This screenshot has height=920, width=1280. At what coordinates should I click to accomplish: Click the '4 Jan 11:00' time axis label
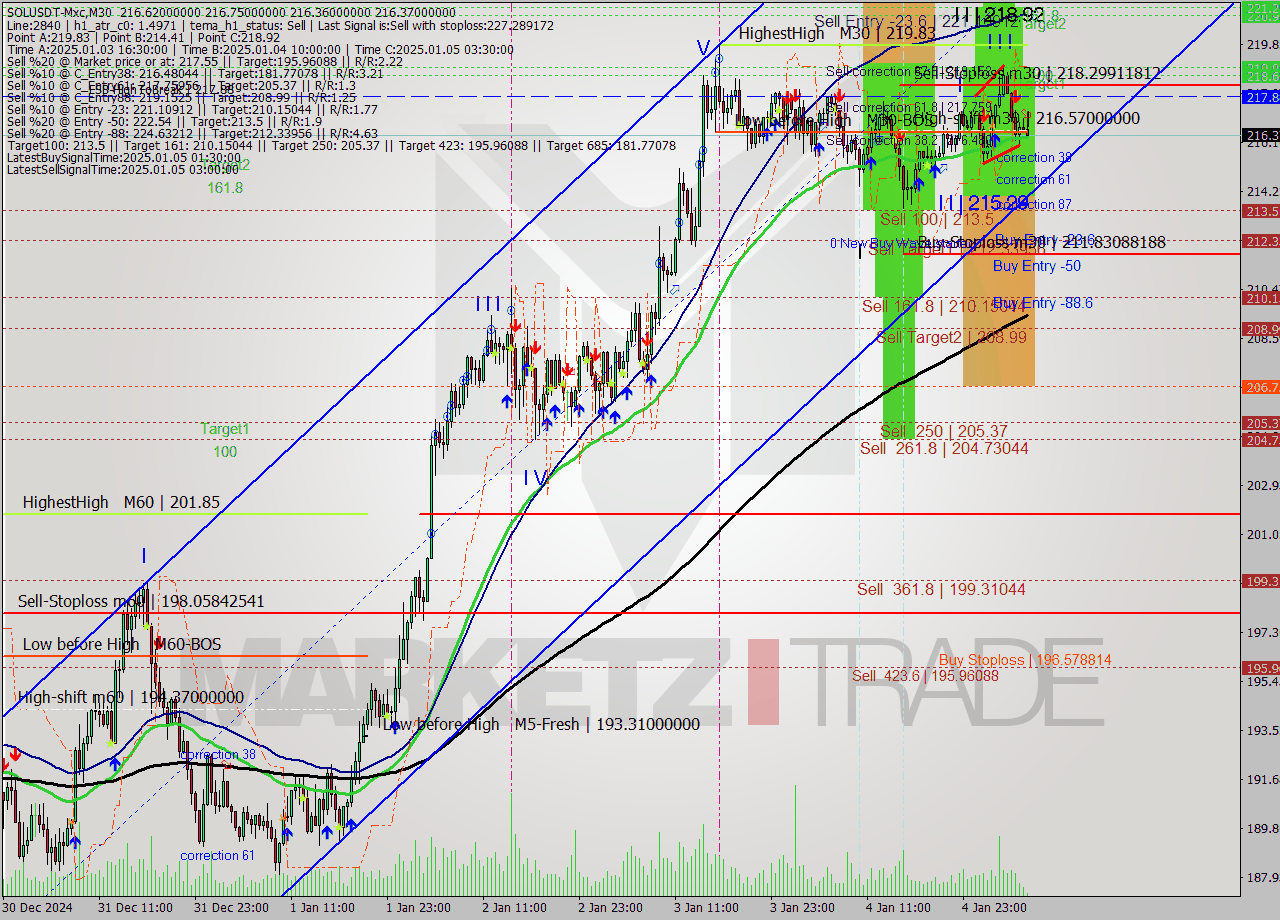click(x=898, y=908)
